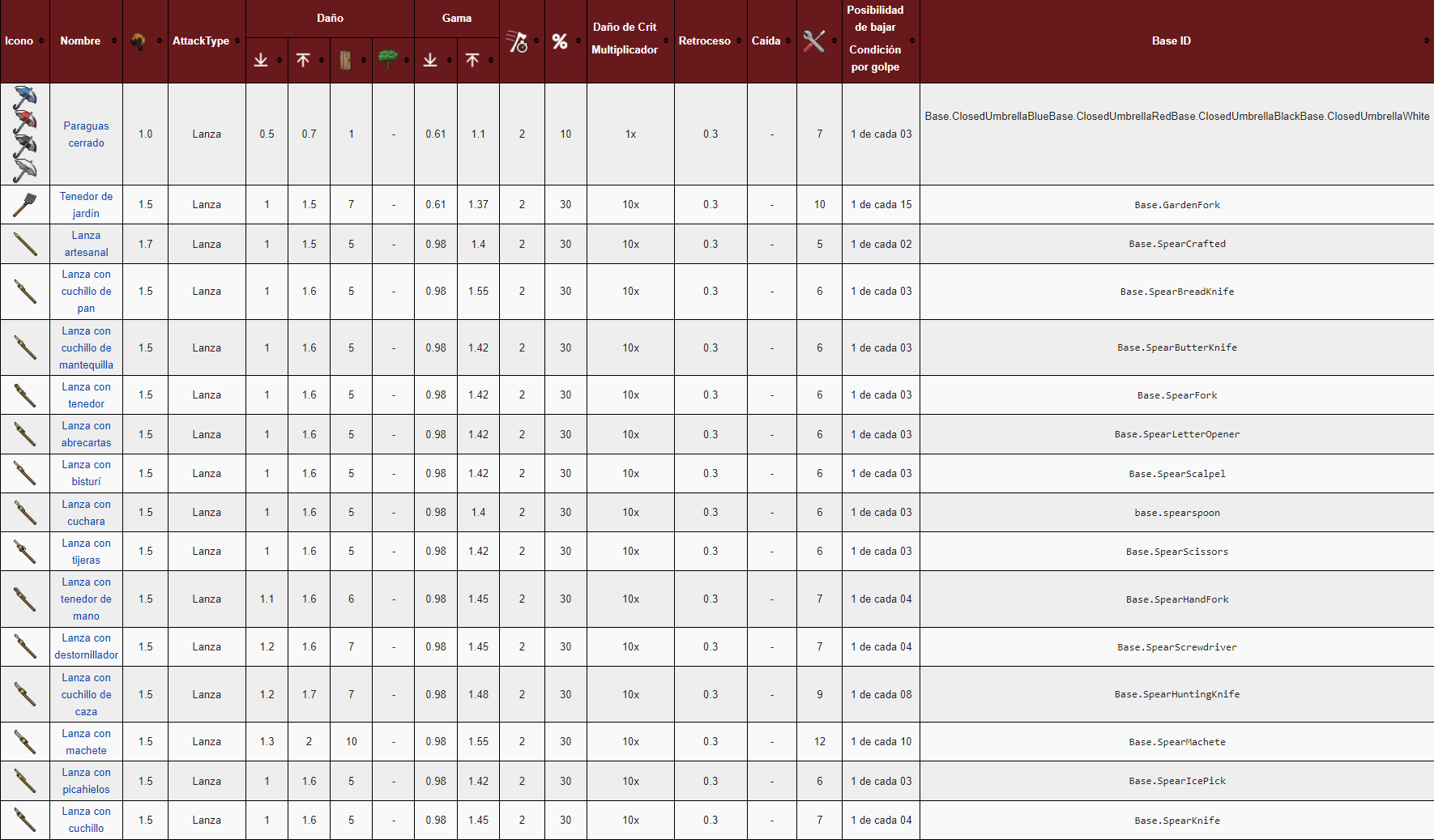Click the black closed umbrella icon

tap(25, 147)
